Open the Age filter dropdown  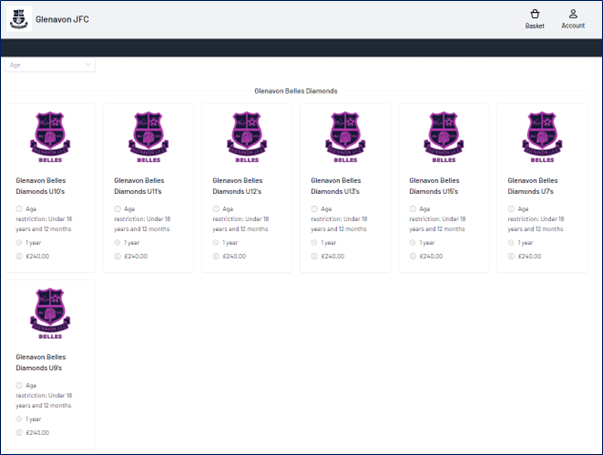click(x=50, y=65)
